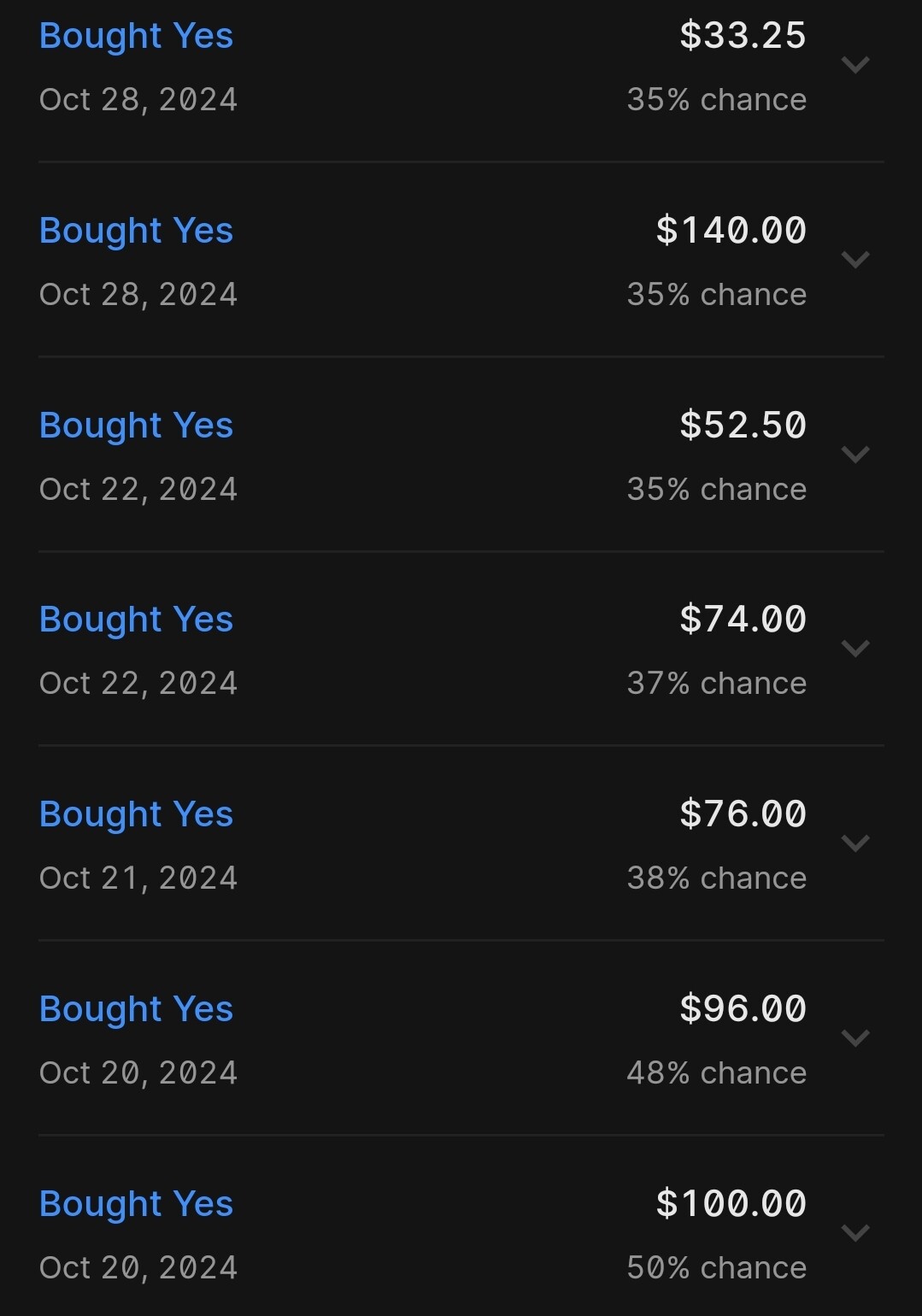Click the chevron next to $76.00
Viewport: 922px width, 1316px height.
pos(854,843)
